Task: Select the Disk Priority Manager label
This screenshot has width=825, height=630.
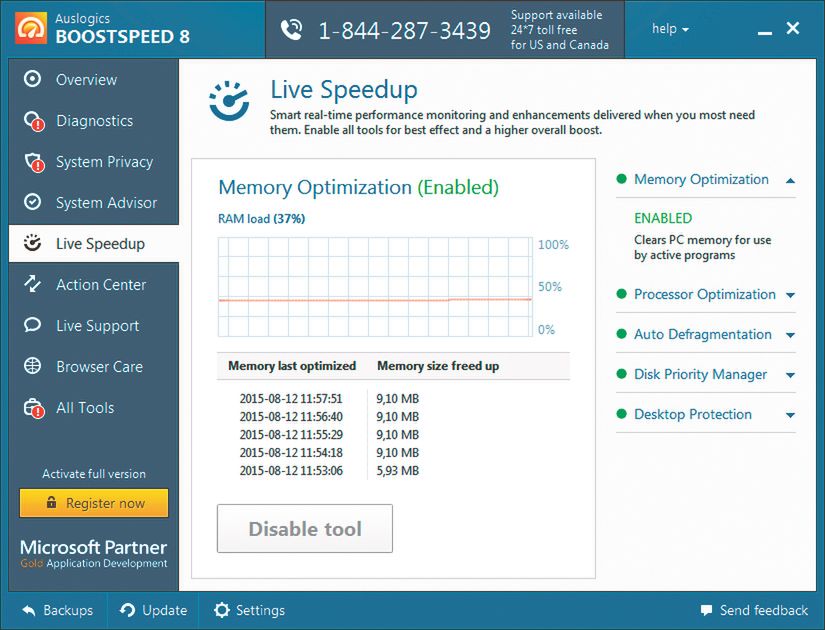Action: pos(700,374)
